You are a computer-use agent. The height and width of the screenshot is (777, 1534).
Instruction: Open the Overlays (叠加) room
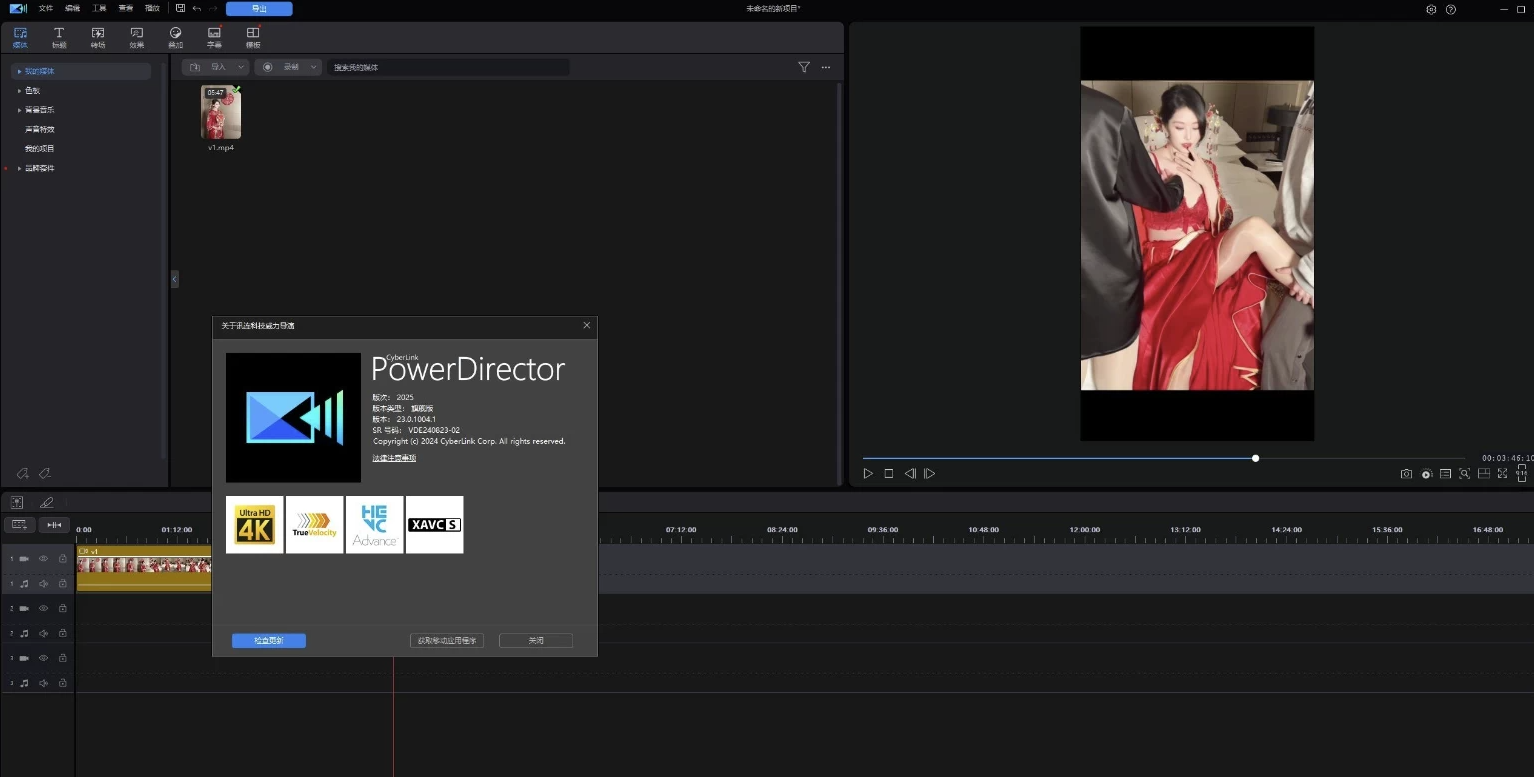tap(175, 36)
